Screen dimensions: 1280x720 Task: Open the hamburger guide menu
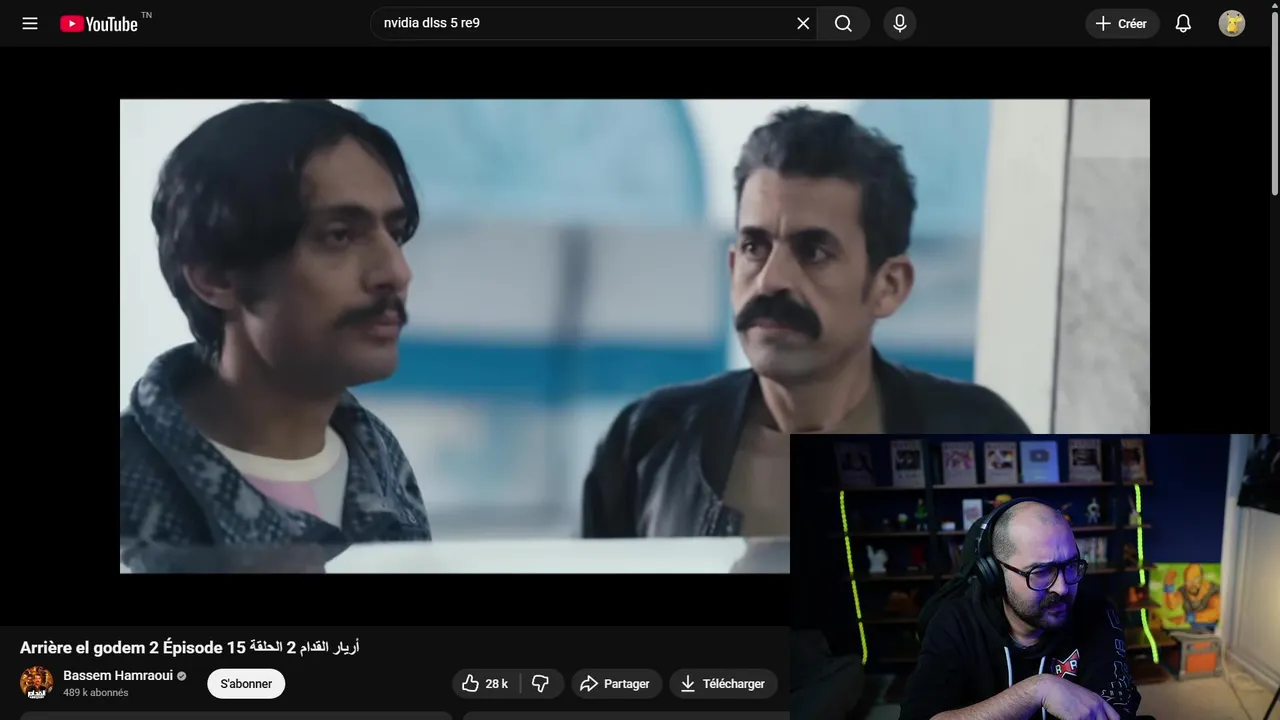pos(30,23)
